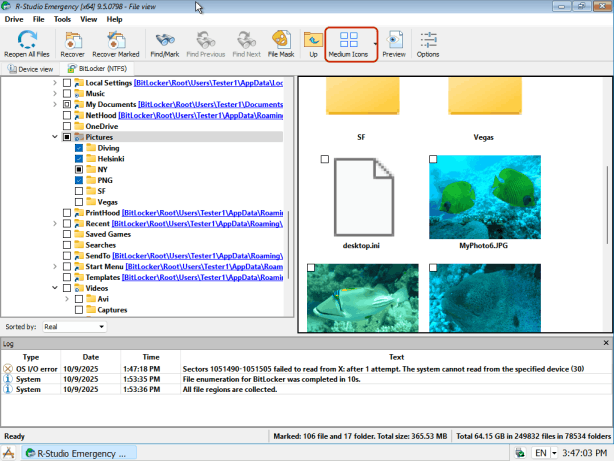Go up one folder level with Up icon
The height and width of the screenshot is (461, 614).
[313, 40]
